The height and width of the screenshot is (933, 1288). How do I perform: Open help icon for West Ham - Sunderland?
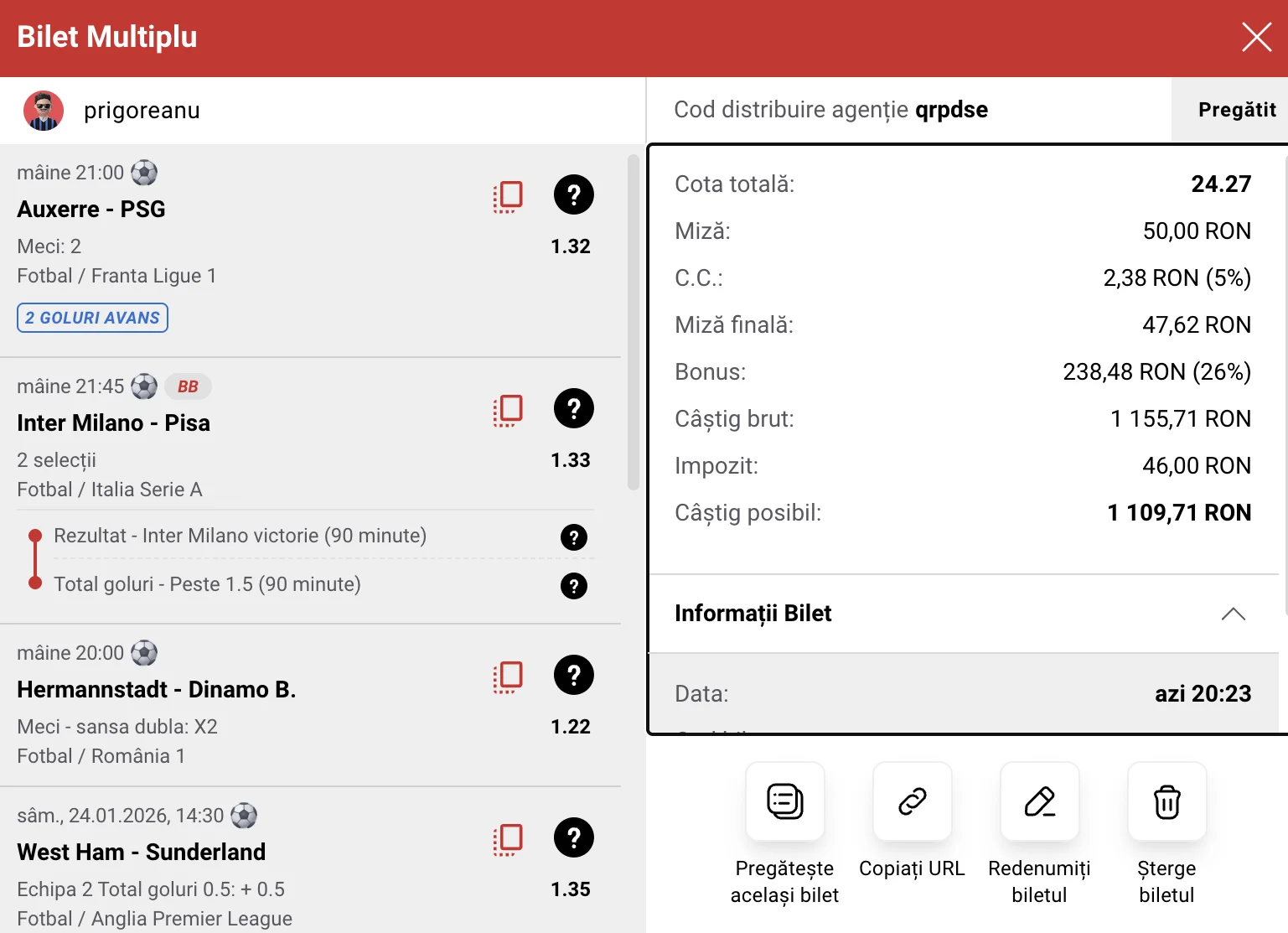pyautogui.click(x=573, y=838)
